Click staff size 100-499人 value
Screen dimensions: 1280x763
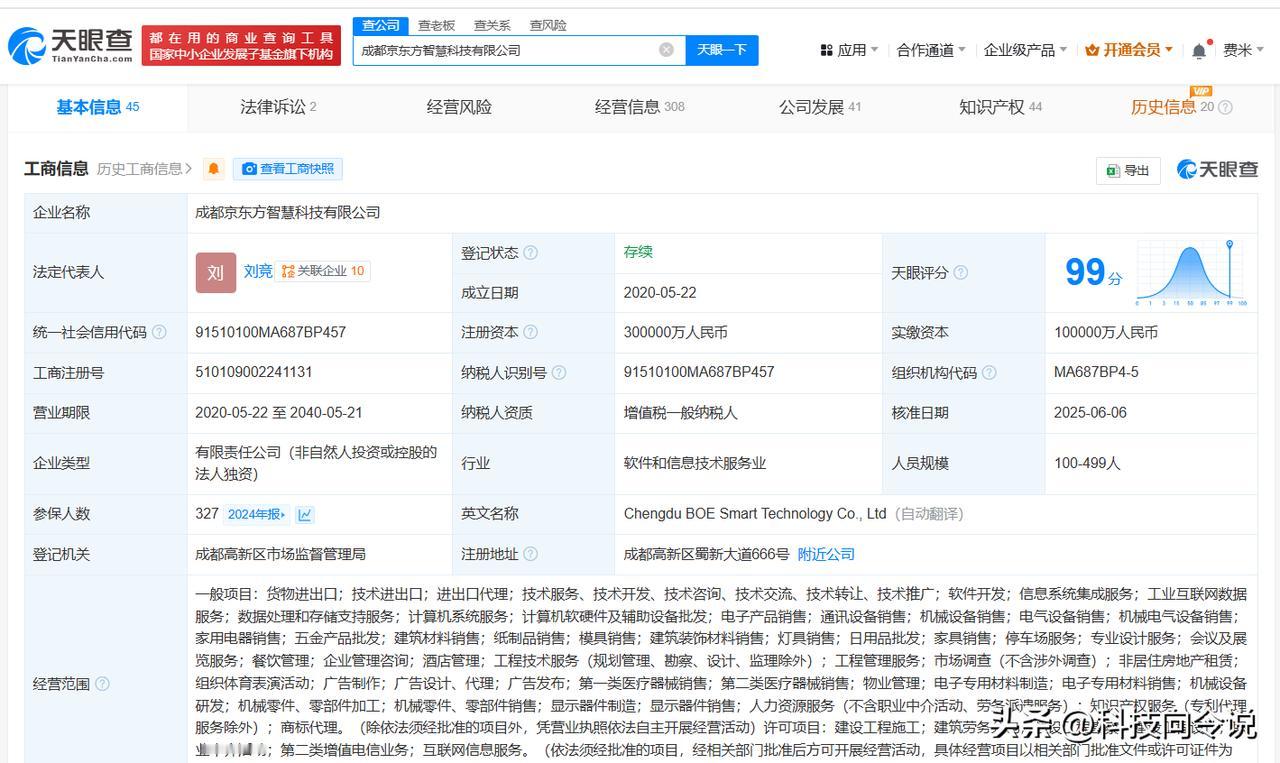pos(1087,463)
